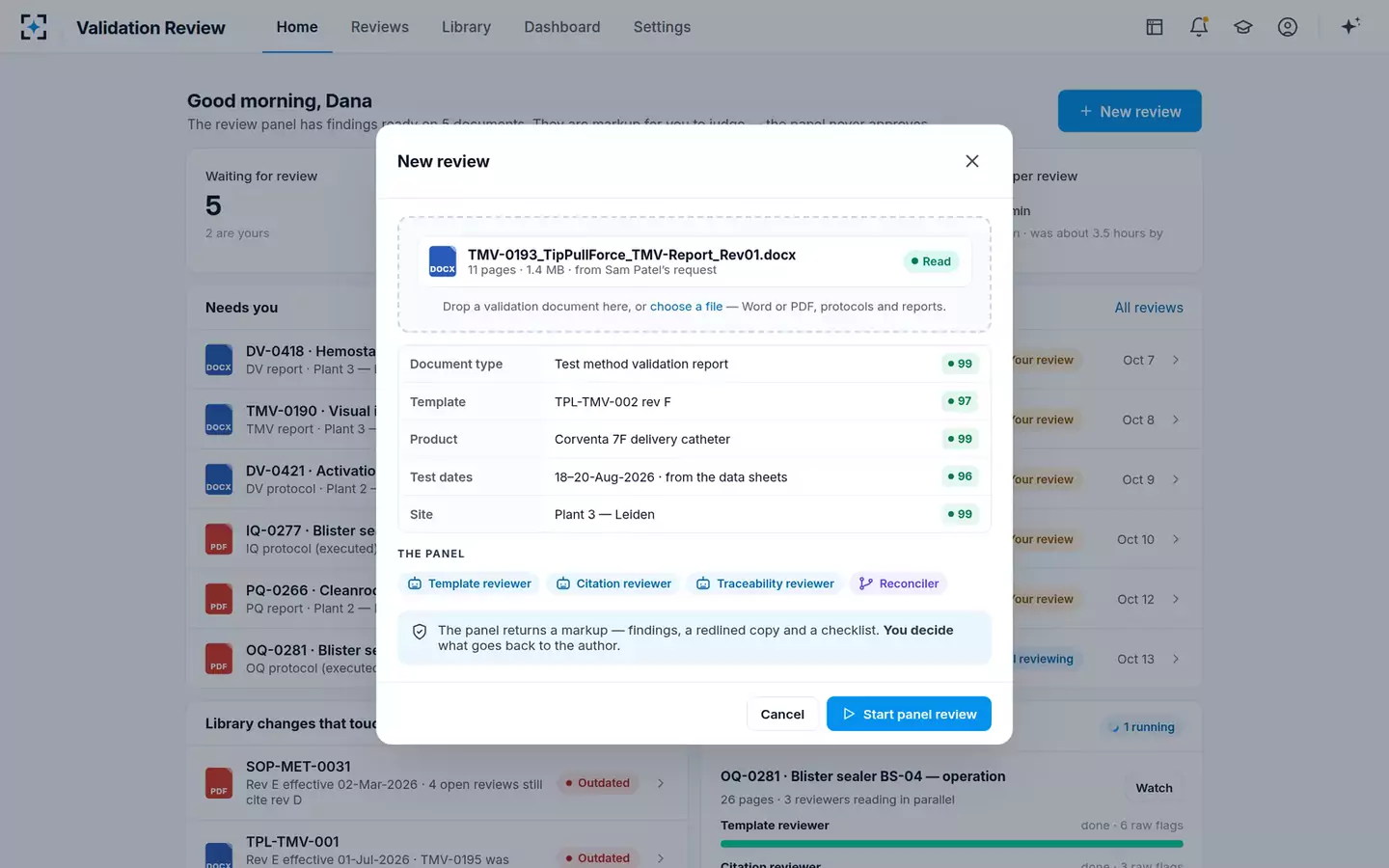Start the panel review

point(909,714)
